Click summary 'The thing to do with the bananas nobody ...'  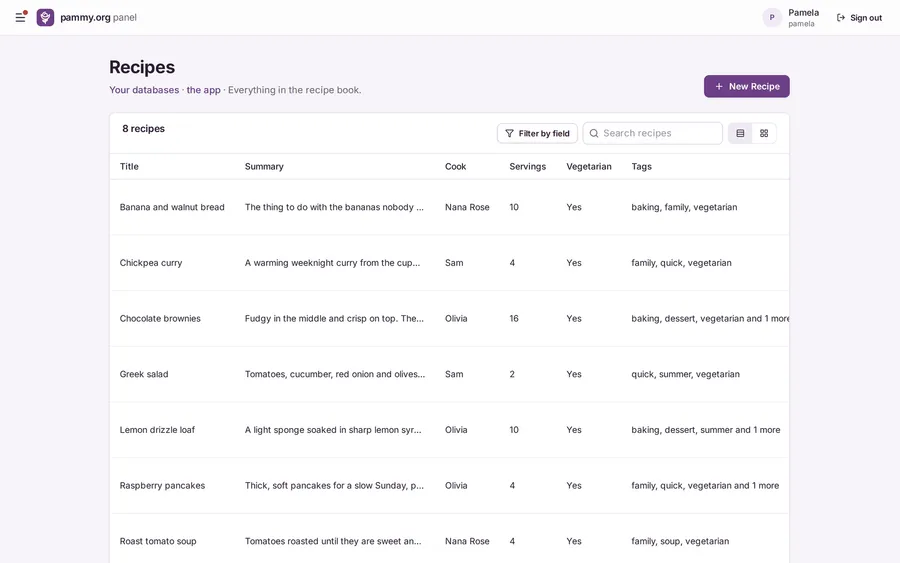[334, 207]
